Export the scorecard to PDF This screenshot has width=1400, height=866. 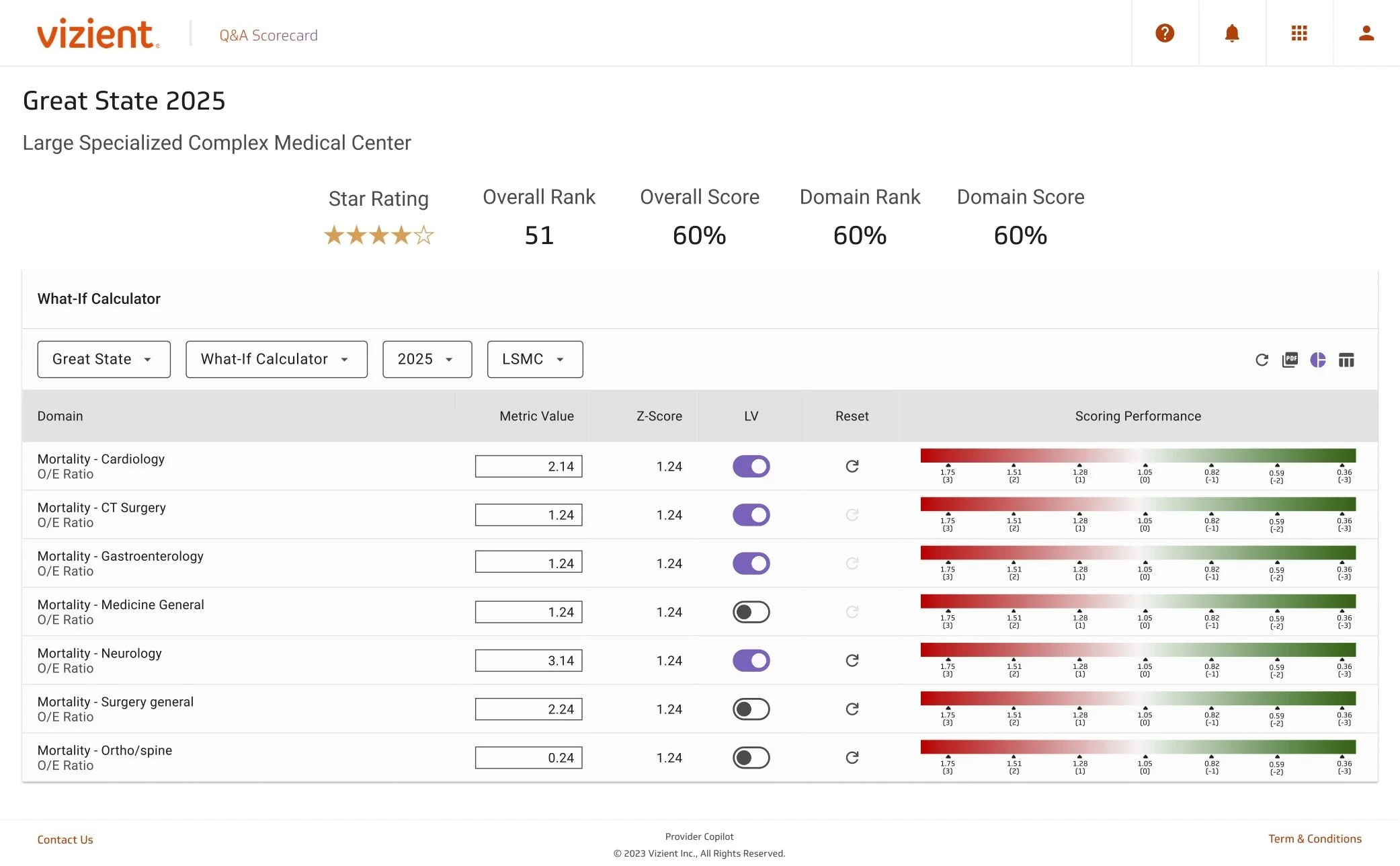1290,360
